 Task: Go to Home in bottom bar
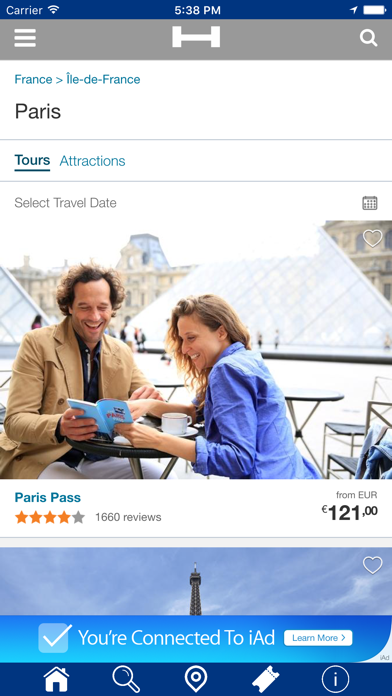coord(56,679)
